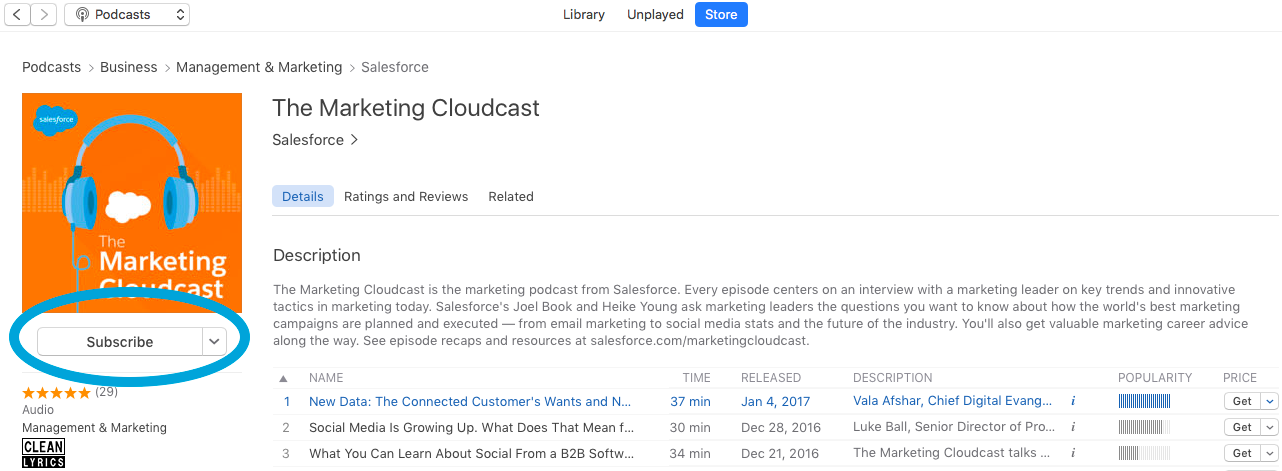Click the five-star rating display

point(57,392)
